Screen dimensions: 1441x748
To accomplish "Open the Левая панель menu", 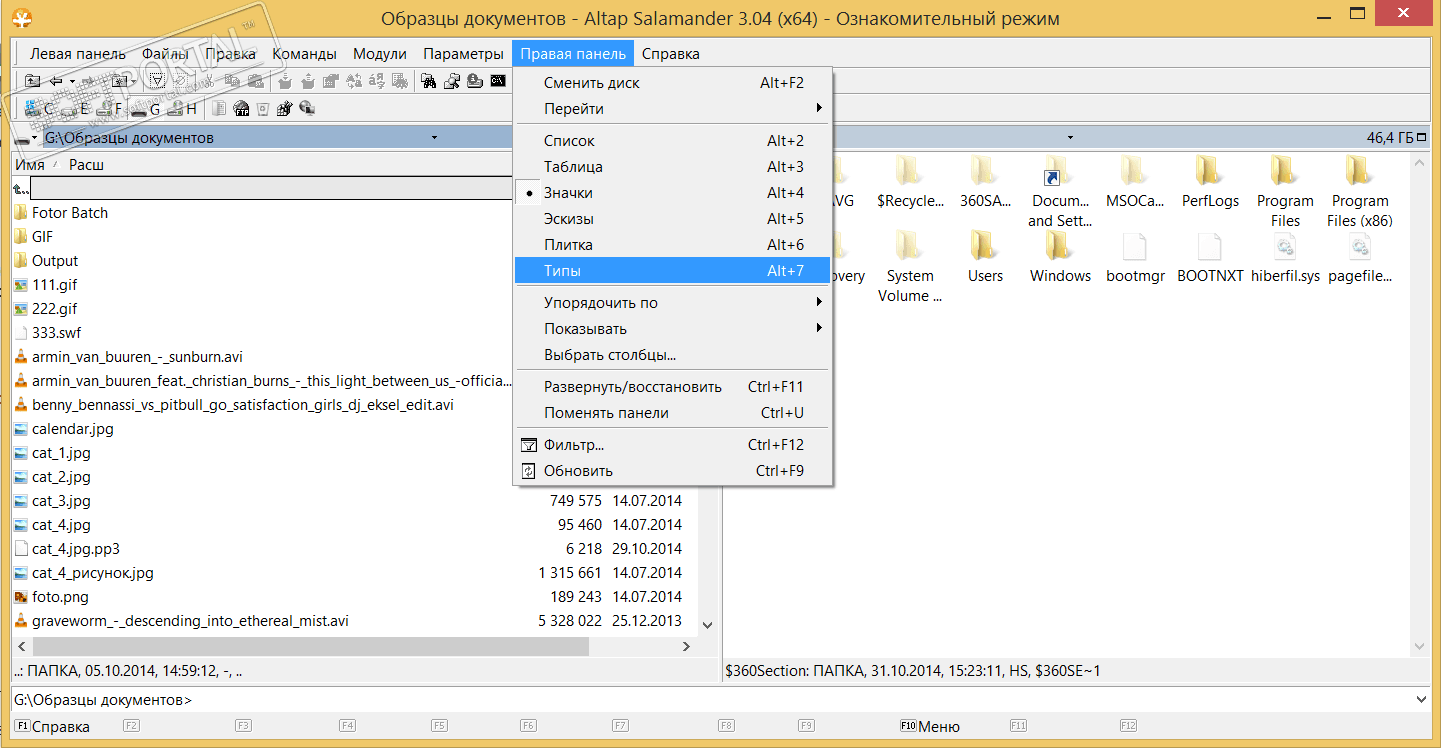I will pyautogui.click(x=78, y=54).
